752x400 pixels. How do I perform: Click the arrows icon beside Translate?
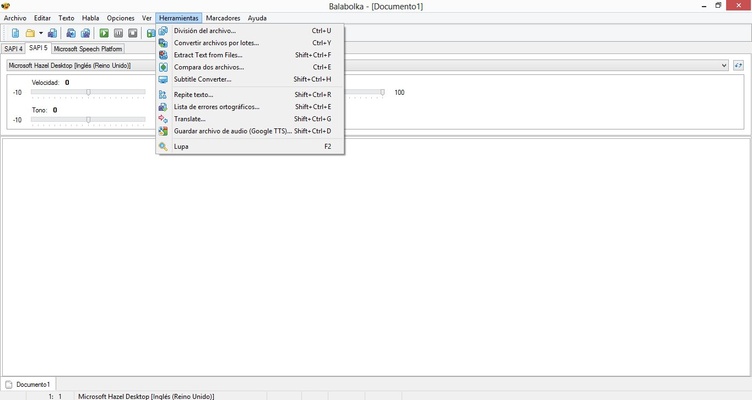tap(163, 118)
